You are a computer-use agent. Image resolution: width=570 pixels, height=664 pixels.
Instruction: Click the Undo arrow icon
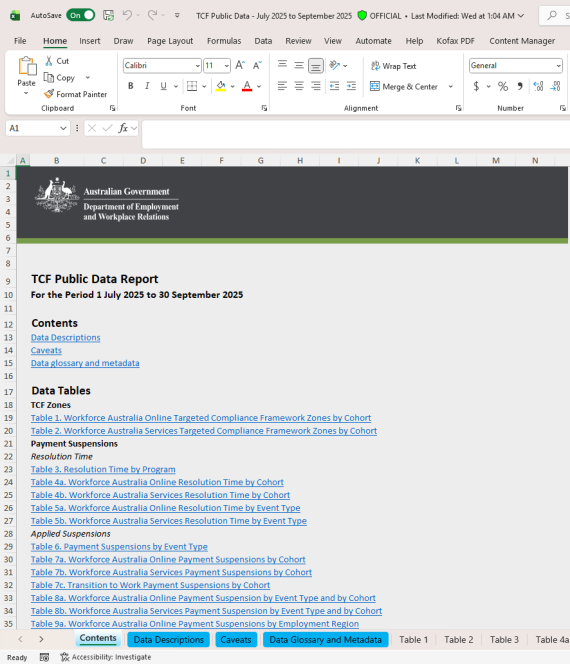coord(127,16)
